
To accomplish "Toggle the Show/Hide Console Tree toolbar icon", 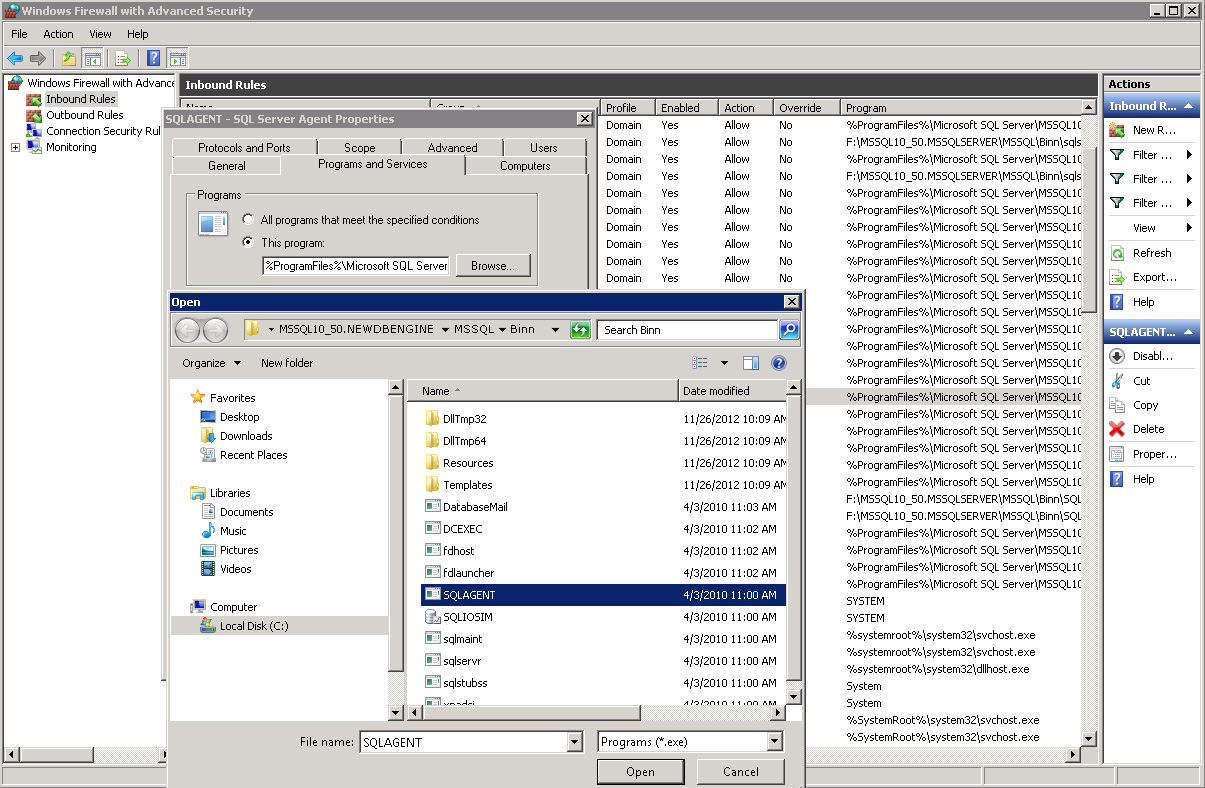I will click(x=92, y=58).
